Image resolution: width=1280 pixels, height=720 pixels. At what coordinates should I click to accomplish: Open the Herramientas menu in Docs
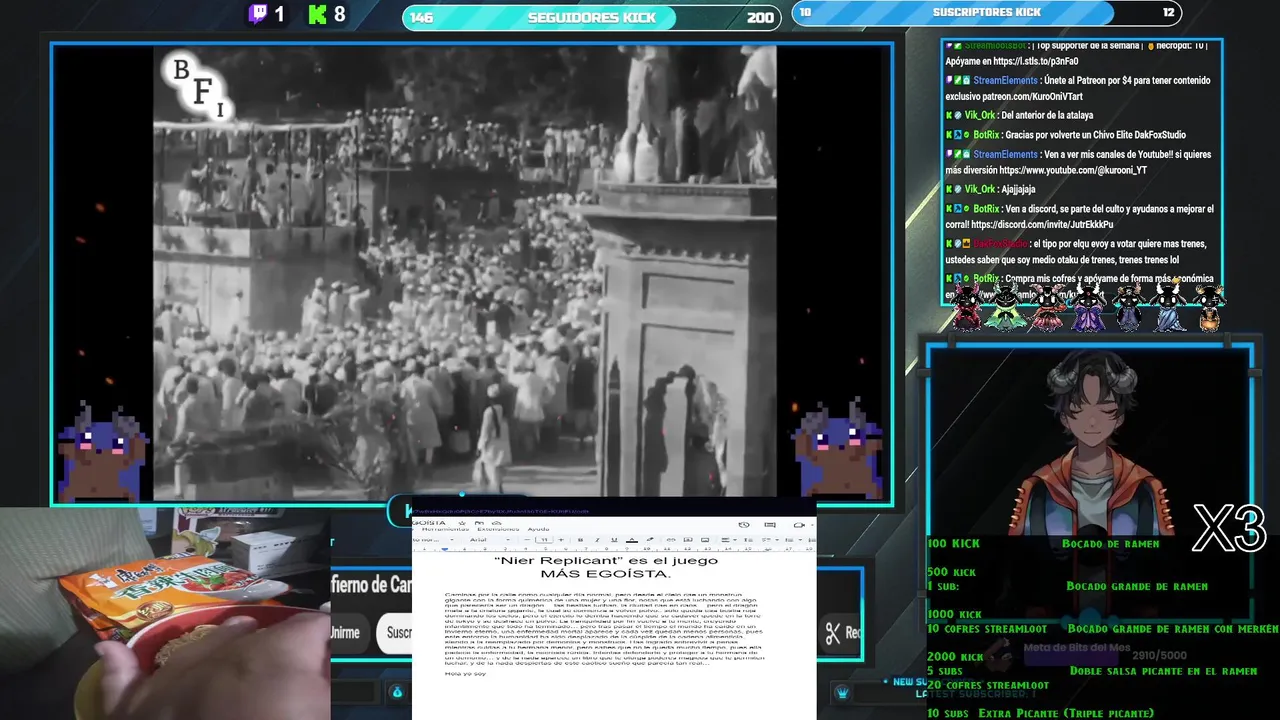click(445, 529)
